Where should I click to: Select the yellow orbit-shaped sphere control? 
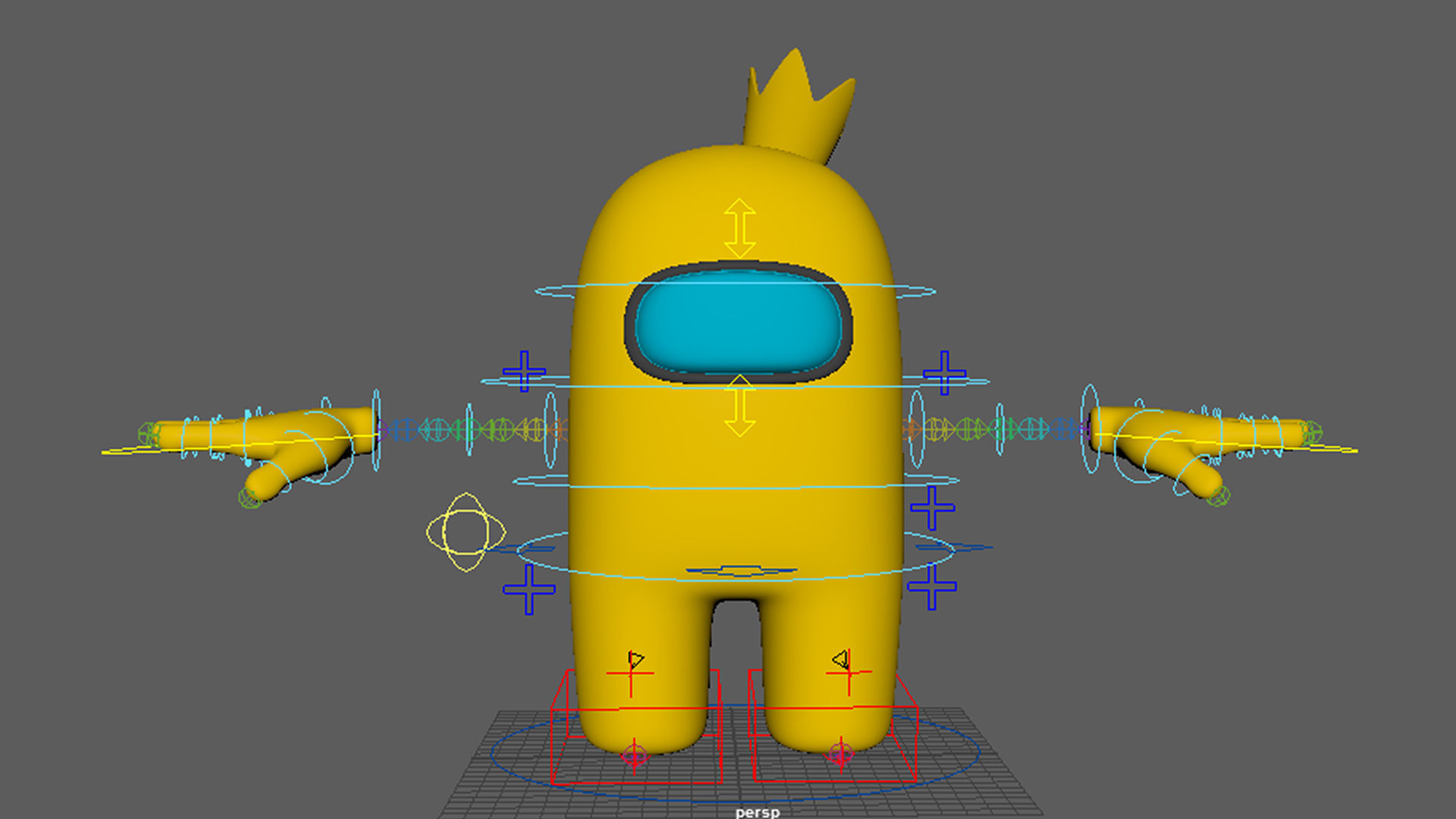click(466, 532)
